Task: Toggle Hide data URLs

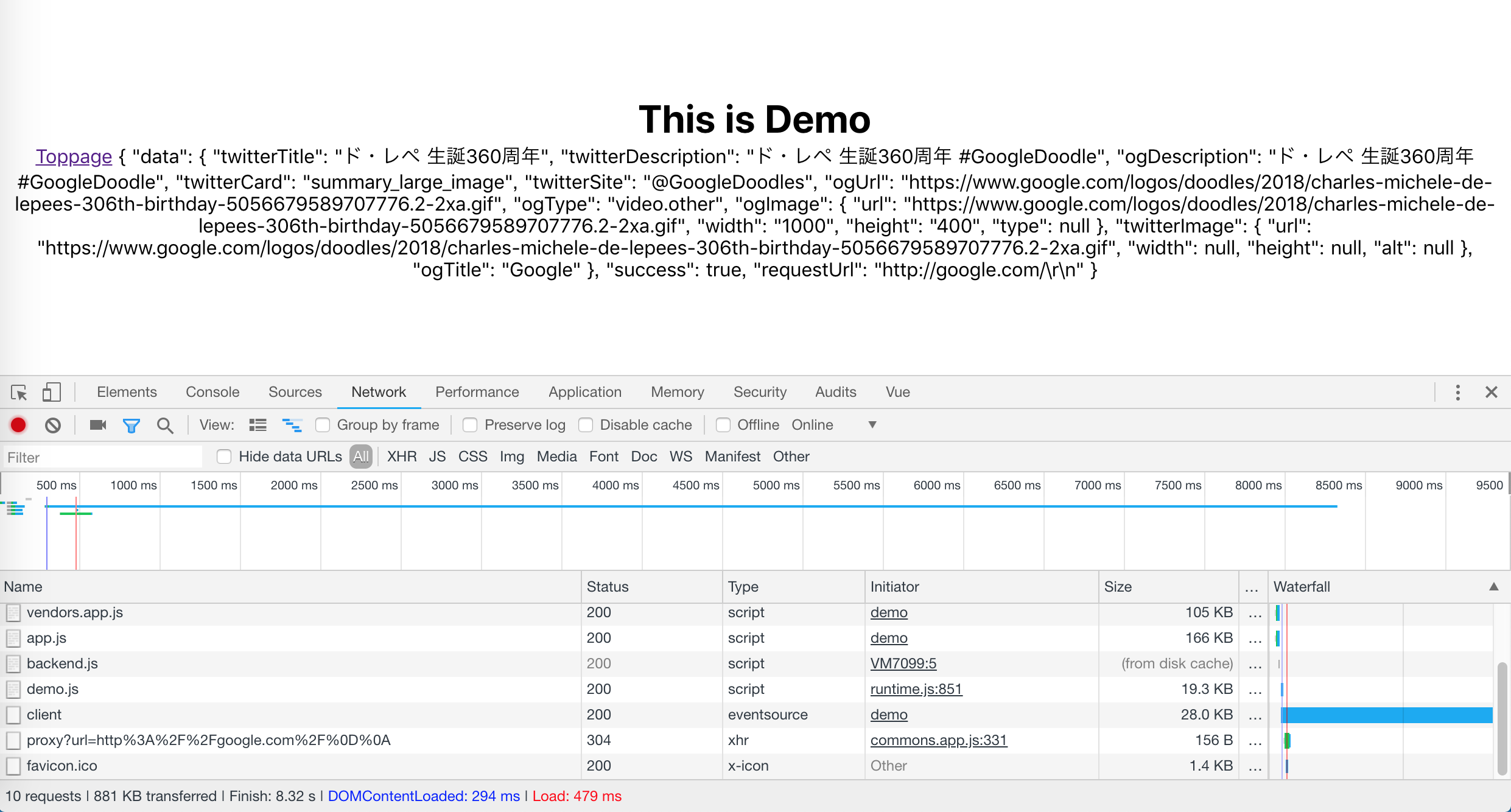Action: (223, 457)
